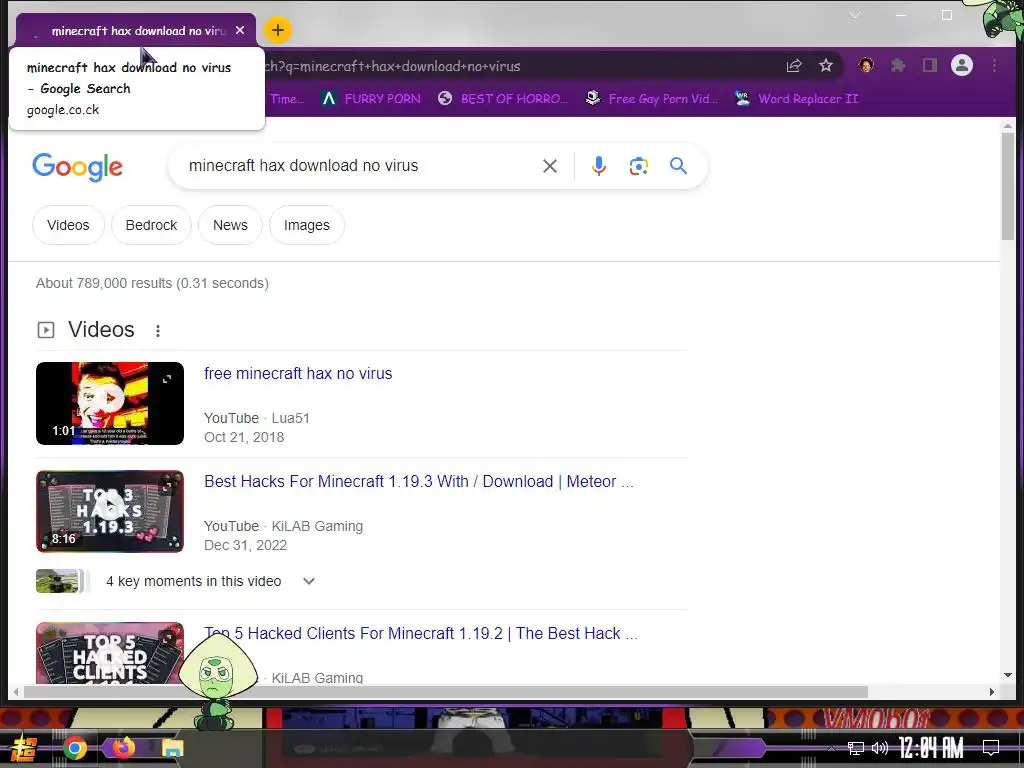
Task: Open File Explorer from the taskbar
Action: coord(173,748)
